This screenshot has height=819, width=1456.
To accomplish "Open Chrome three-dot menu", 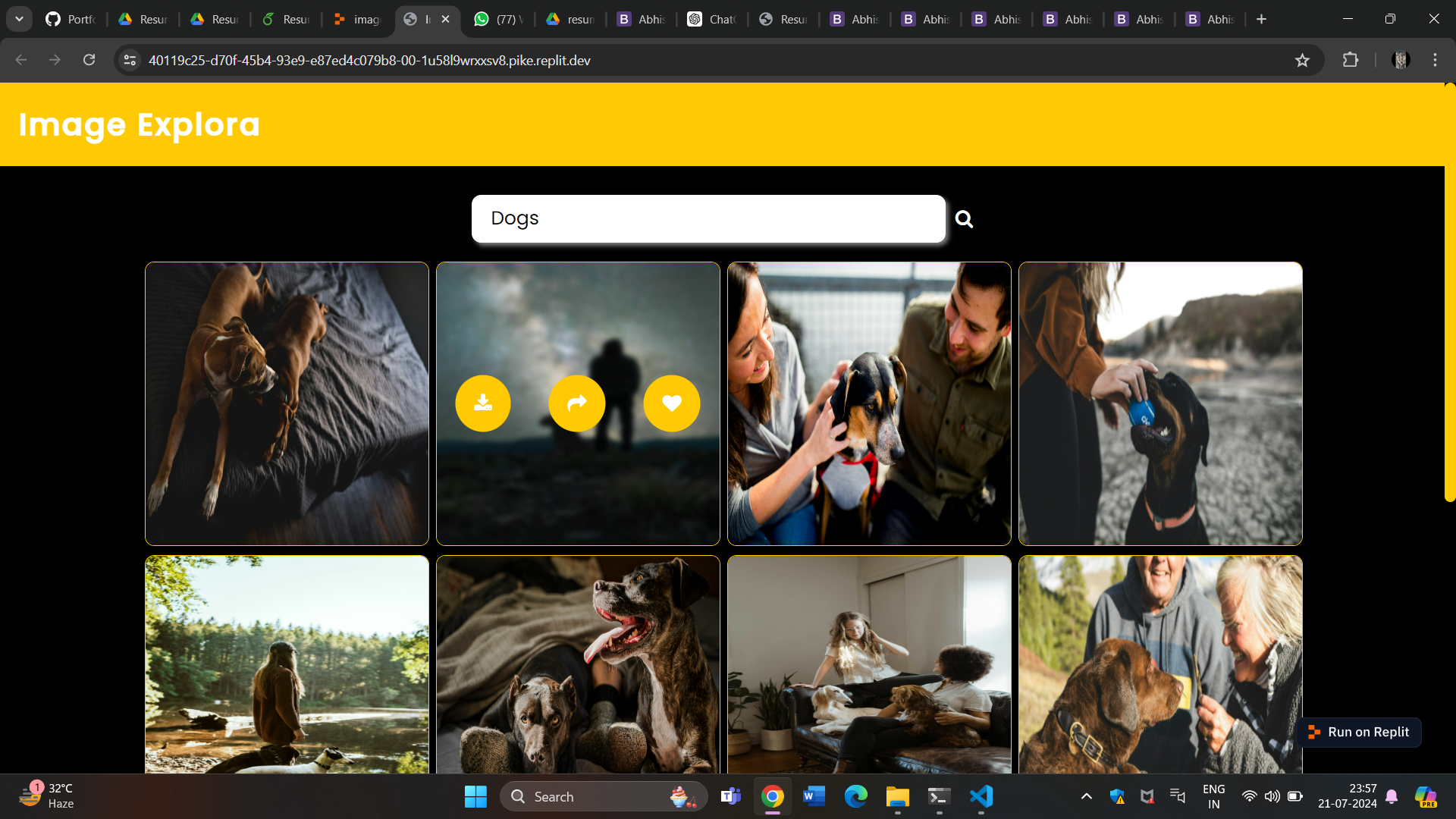I will pos(1435,61).
